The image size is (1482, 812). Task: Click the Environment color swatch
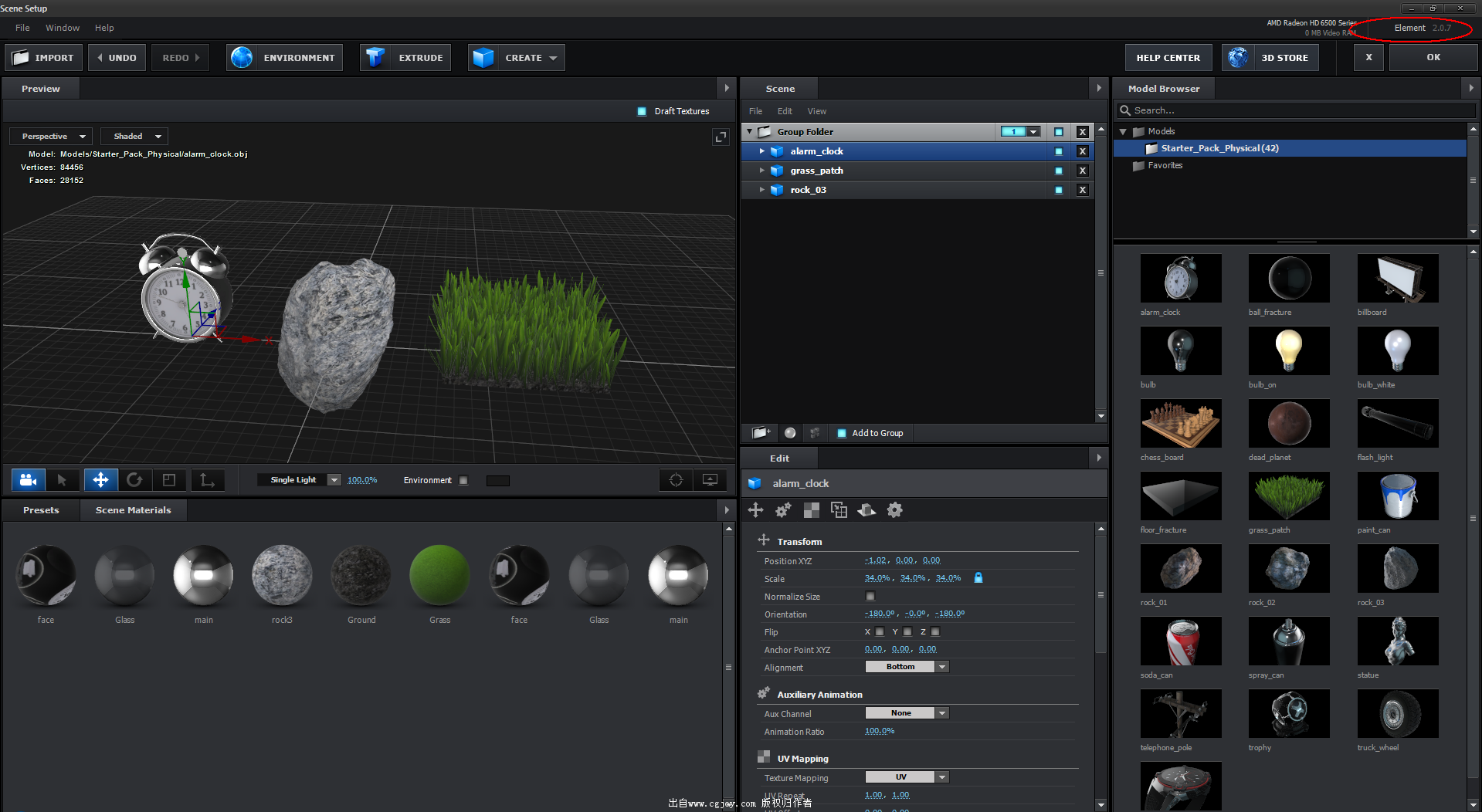498,480
